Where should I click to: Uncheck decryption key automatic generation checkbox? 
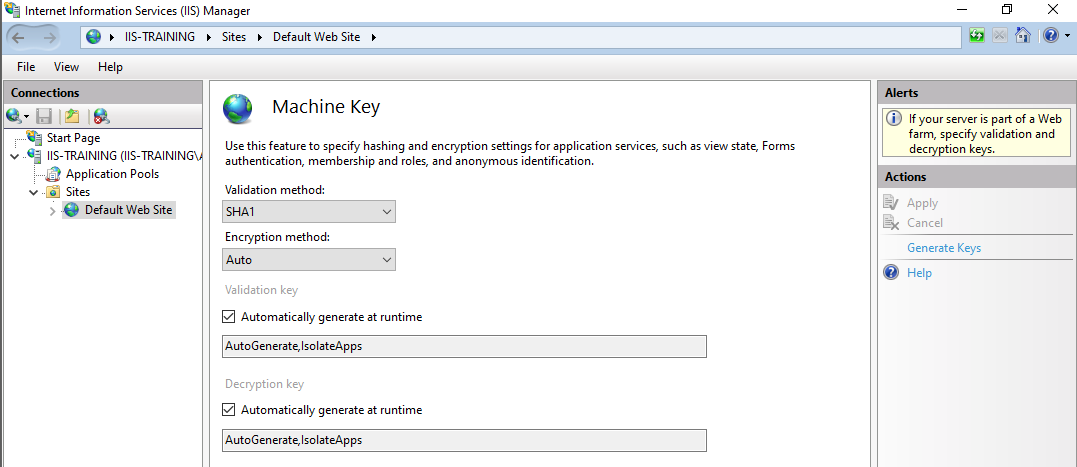click(x=229, y=410)
